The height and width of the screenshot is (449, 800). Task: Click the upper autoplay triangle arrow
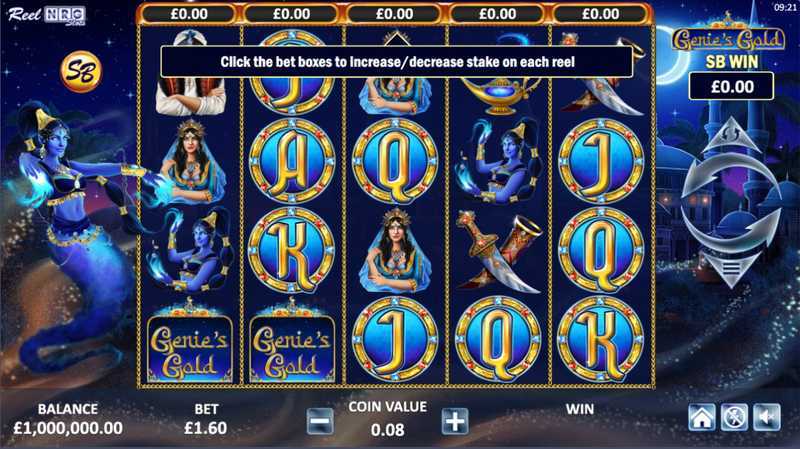pyautogui.click(x=731, y=134)
